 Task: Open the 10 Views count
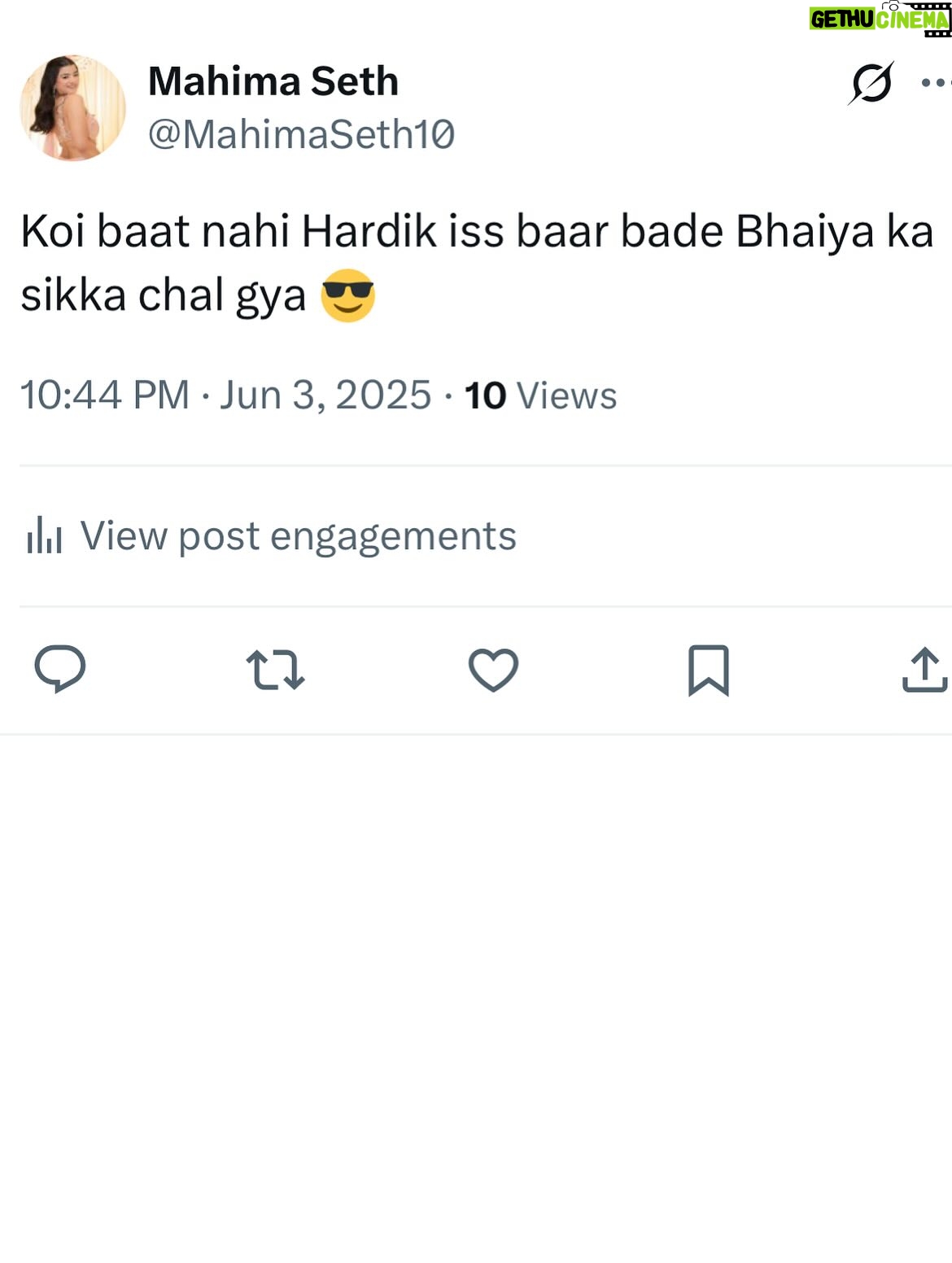[540, 396]
